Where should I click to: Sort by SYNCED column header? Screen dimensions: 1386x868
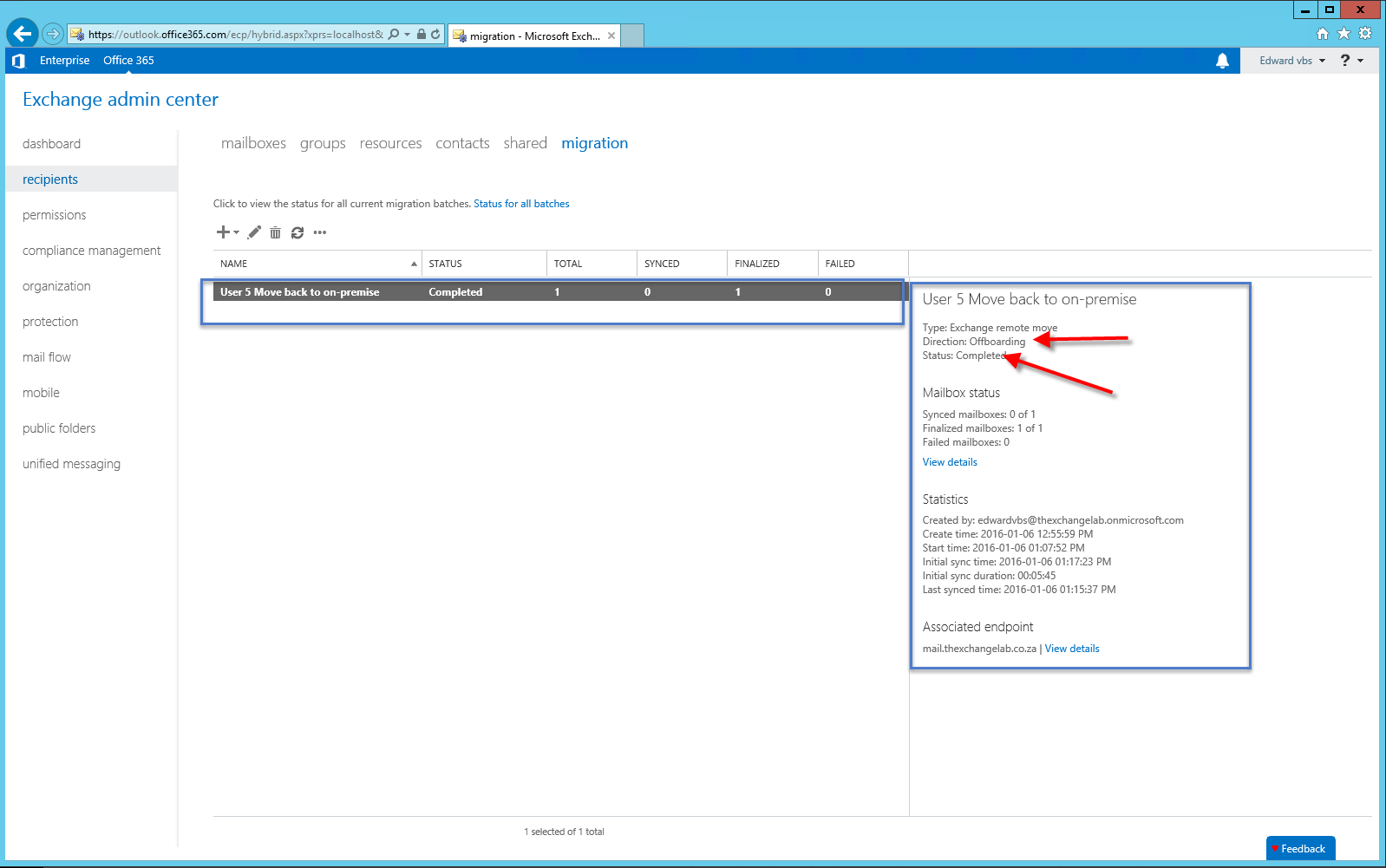pos(683,264)
